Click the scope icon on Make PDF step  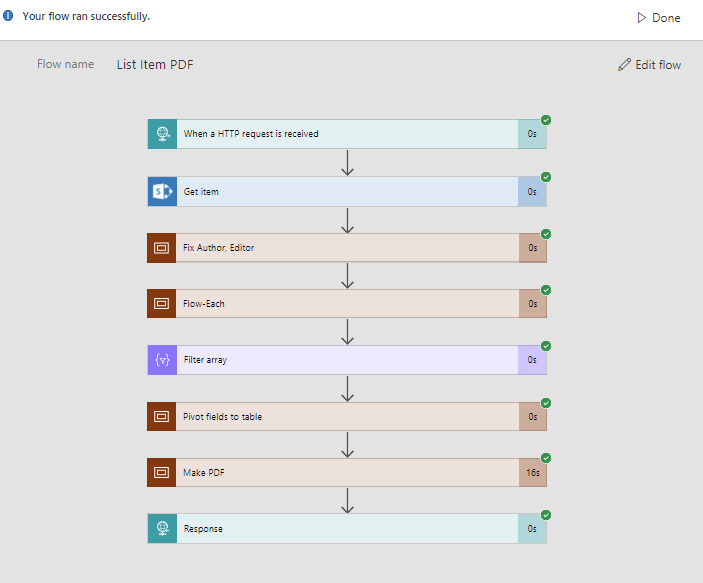(x=162, y=473)
